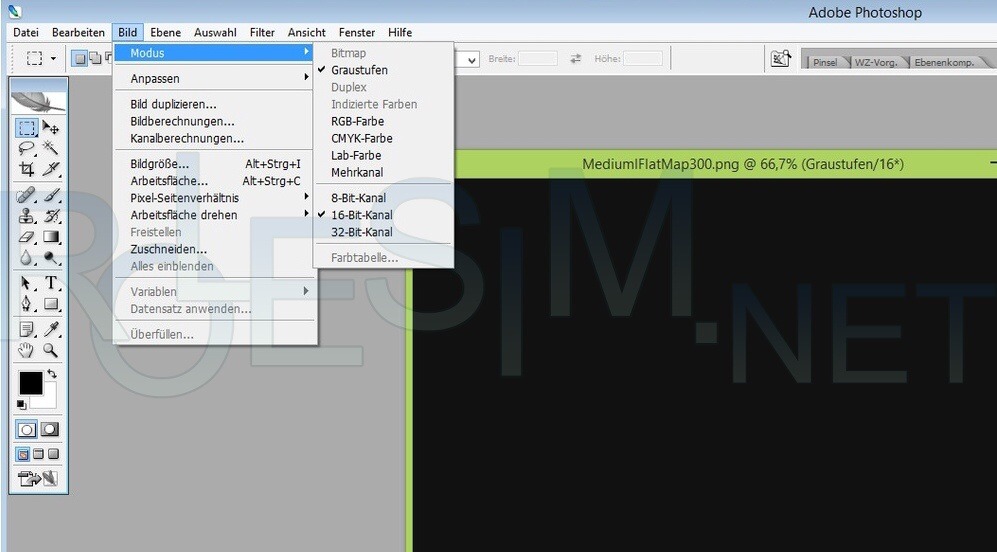Switch to Standard editing mode
The width and height of the screenshot is (997, 552).
point(27,430)
